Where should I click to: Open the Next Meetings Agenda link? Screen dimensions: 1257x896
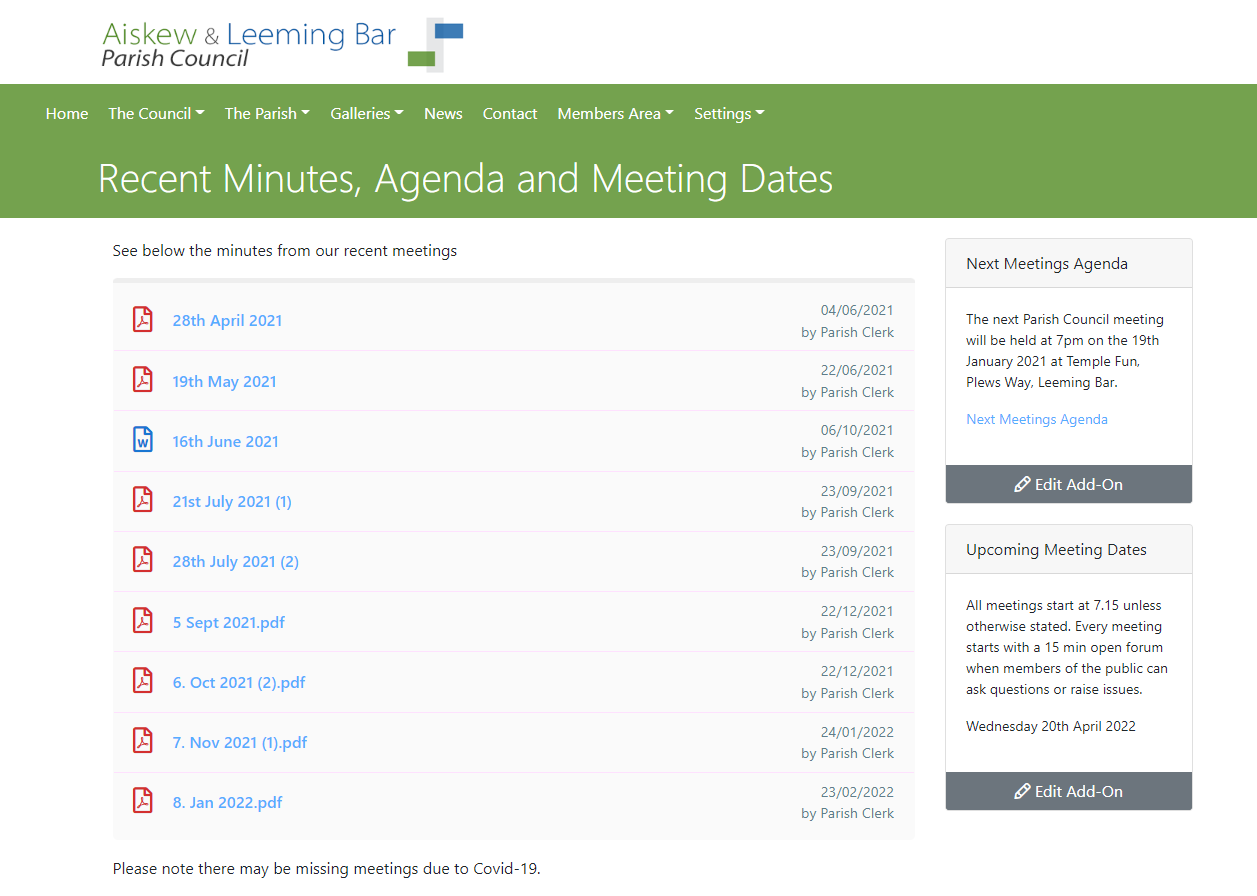pos(1036,419)
